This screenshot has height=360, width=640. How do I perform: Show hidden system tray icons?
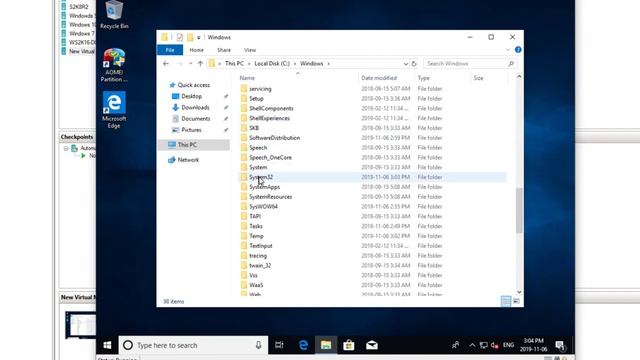pos(472,345)
